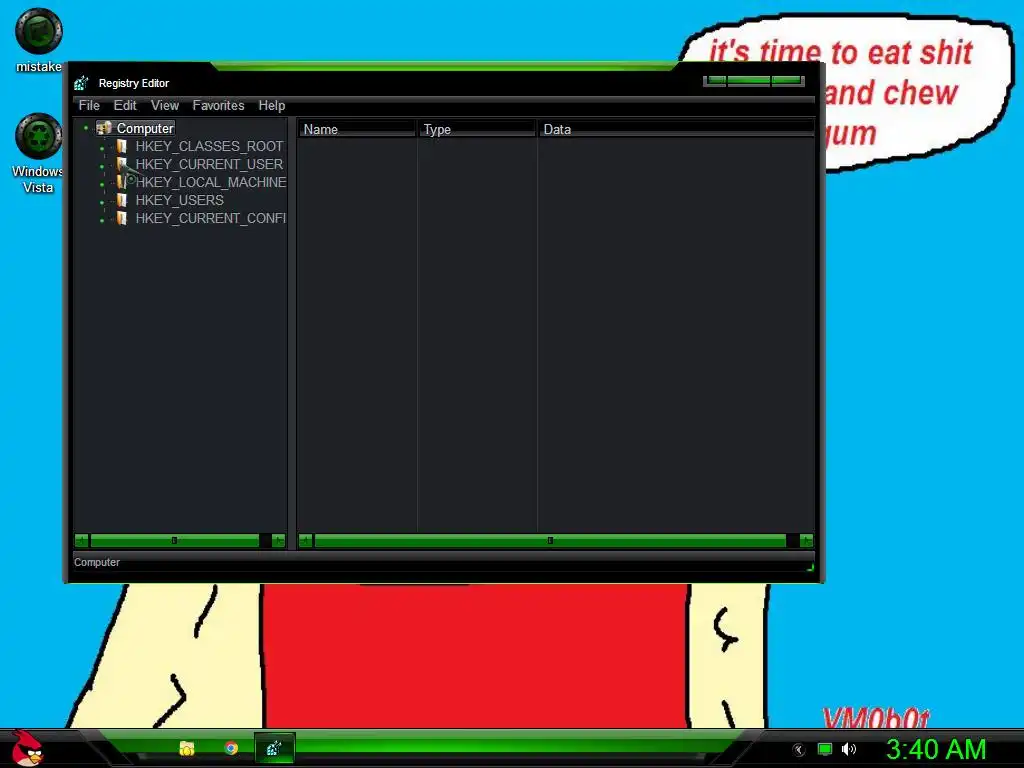
Task: Collapse the Computer tree node
Action: (86, 128)
